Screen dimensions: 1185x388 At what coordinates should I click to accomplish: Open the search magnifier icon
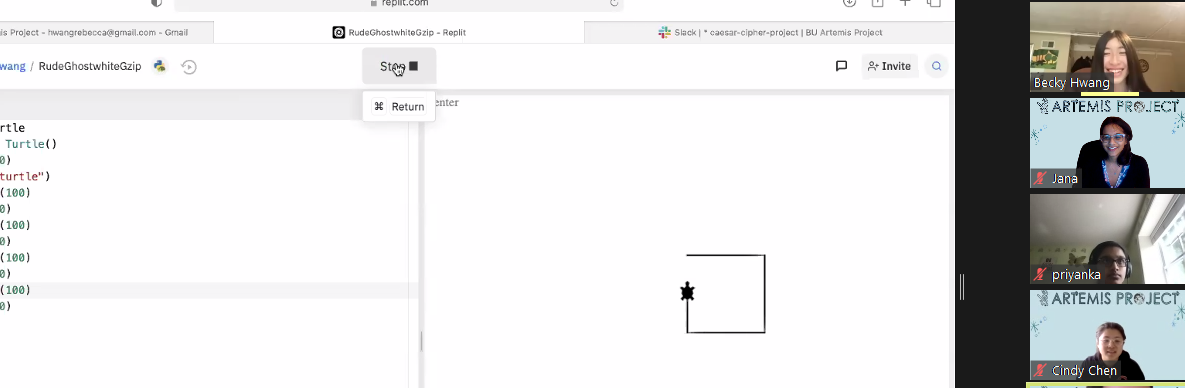[x=936, y=67]
